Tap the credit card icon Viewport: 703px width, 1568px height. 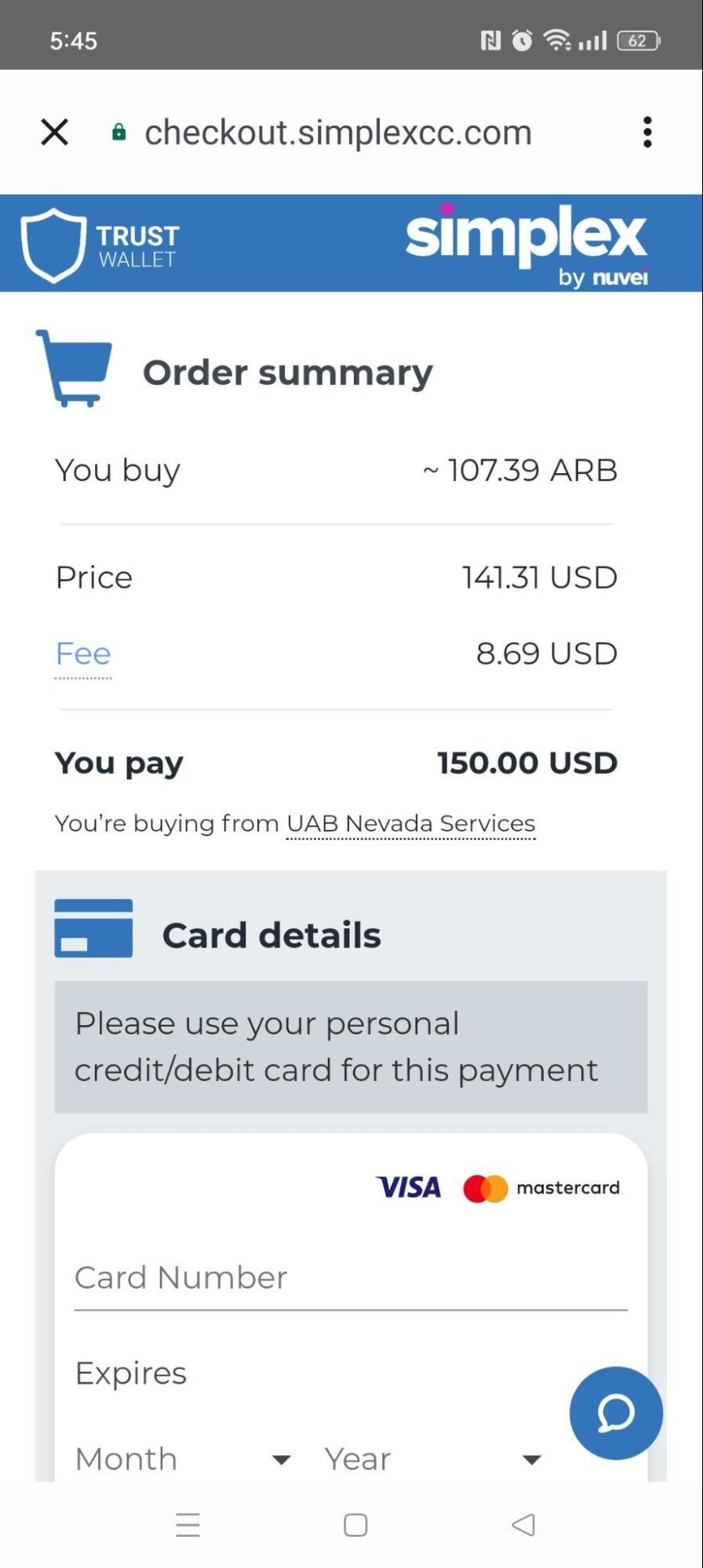click(93, 928)
